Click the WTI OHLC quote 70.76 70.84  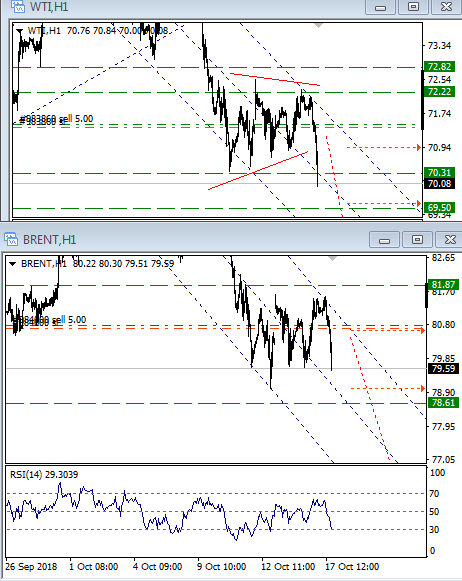(x=92, y=31)
